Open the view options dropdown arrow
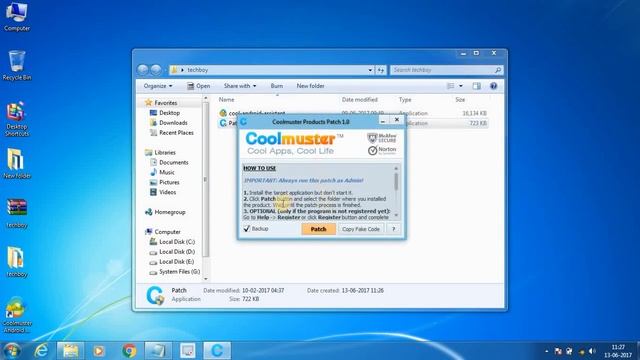This screenshot has width=640, height=360. click(461, 86)
